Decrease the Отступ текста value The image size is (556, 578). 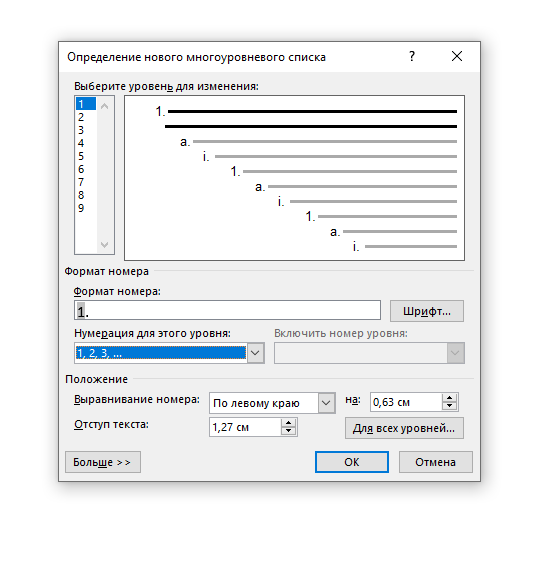[288, 431]
